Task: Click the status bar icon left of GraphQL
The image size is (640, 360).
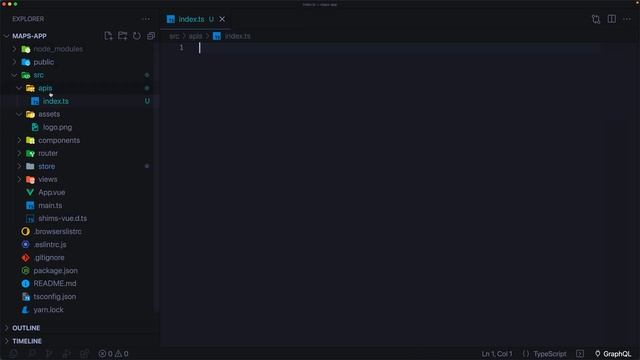Action: [x=580, y=354]
